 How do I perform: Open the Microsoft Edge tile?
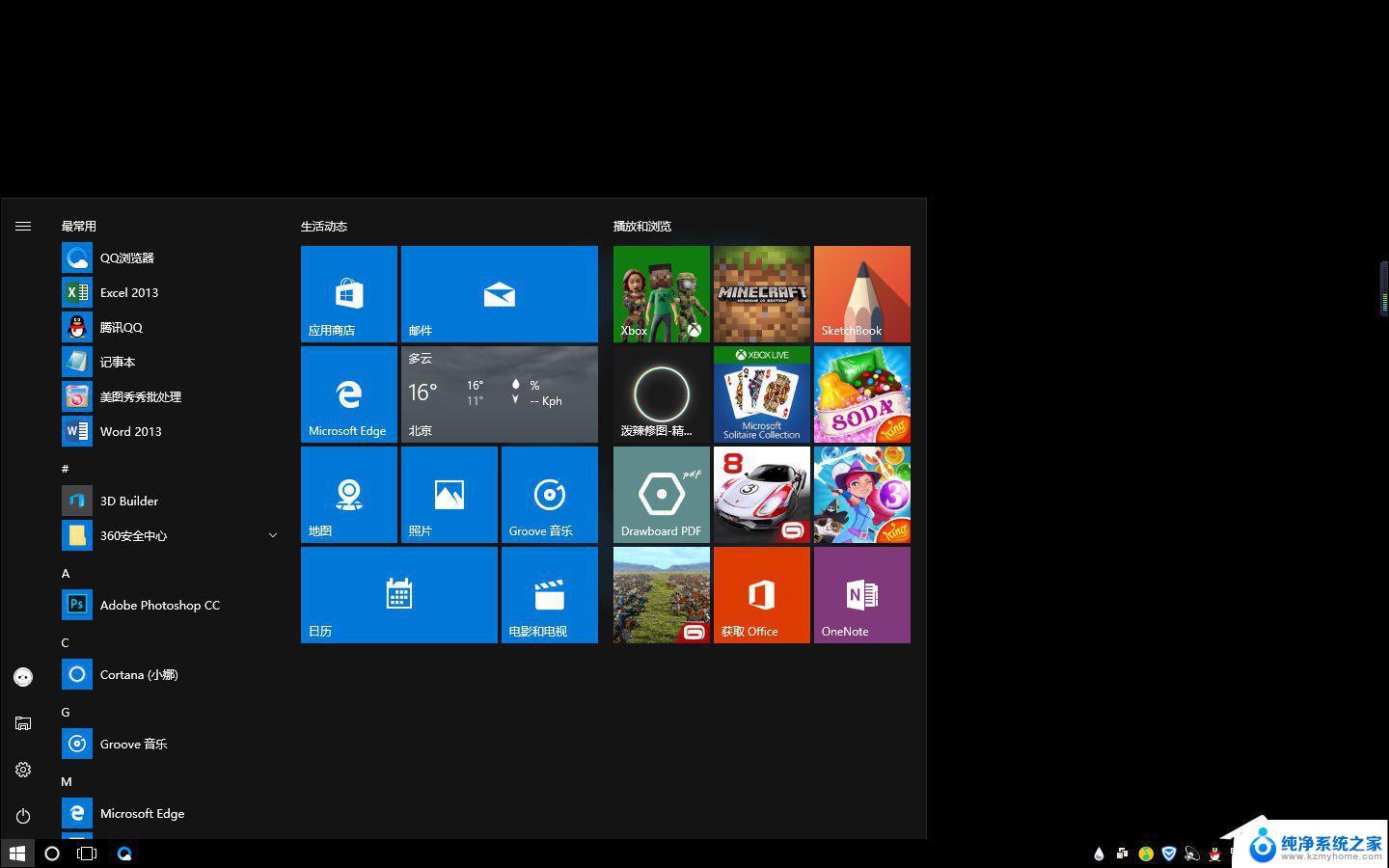(x=349, y=394)
